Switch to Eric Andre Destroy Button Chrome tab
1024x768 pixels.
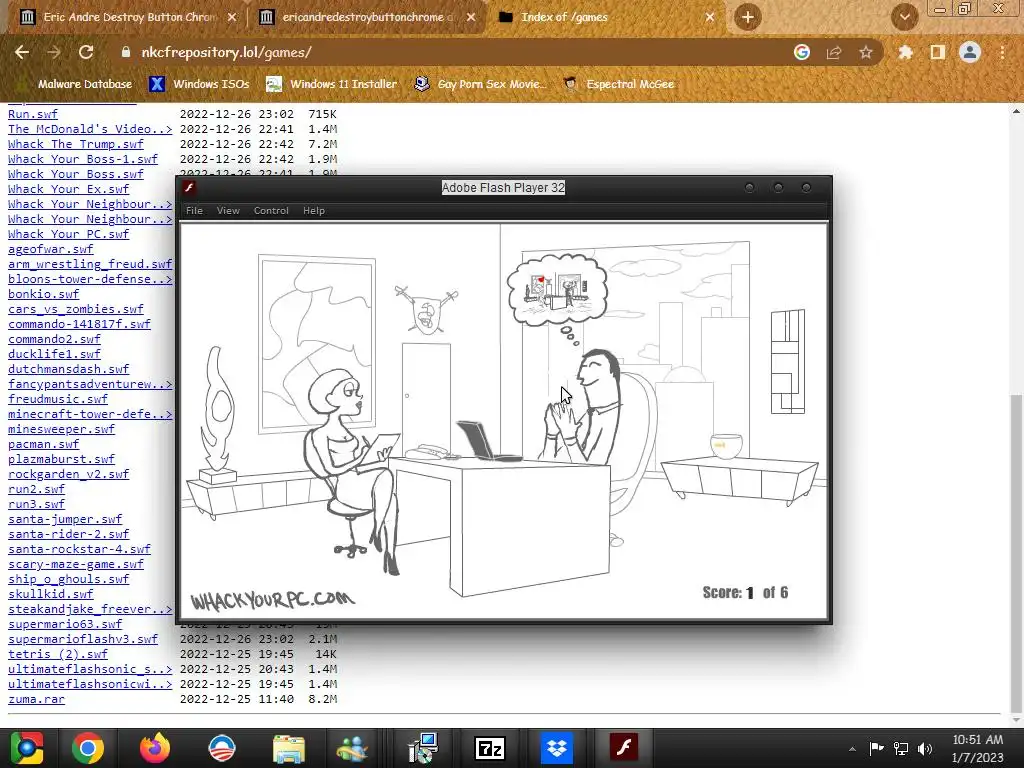(x=127, y=17)
